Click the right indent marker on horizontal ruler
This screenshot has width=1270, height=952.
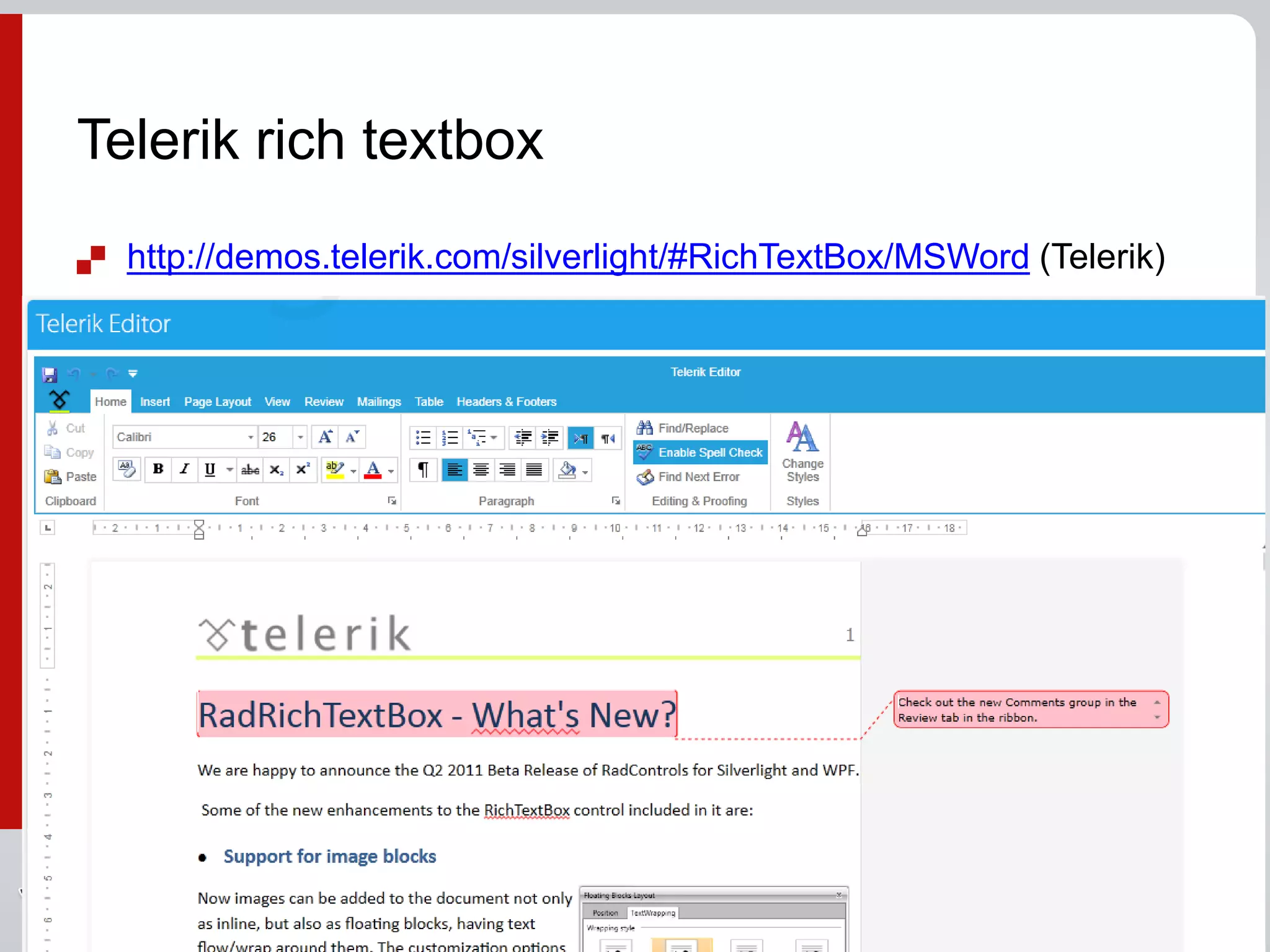[x=861, y=531]
